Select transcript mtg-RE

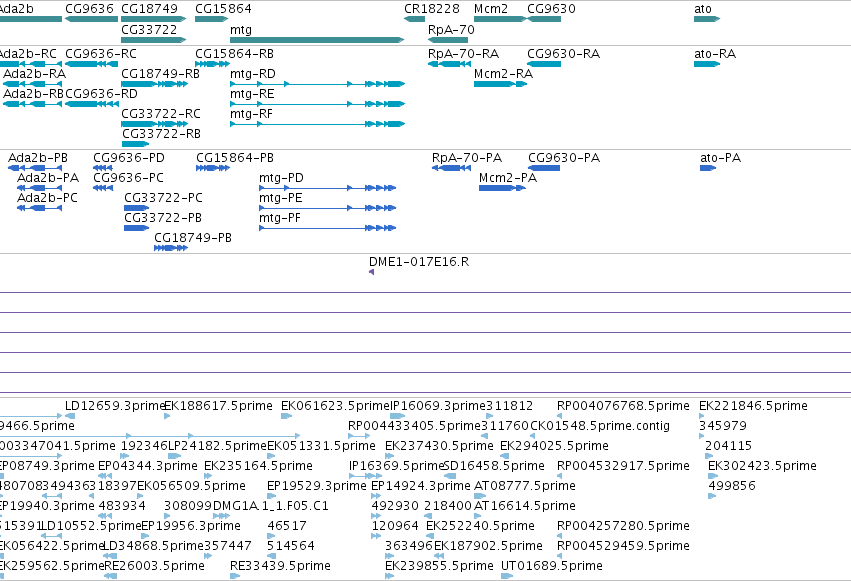[317, 104]
